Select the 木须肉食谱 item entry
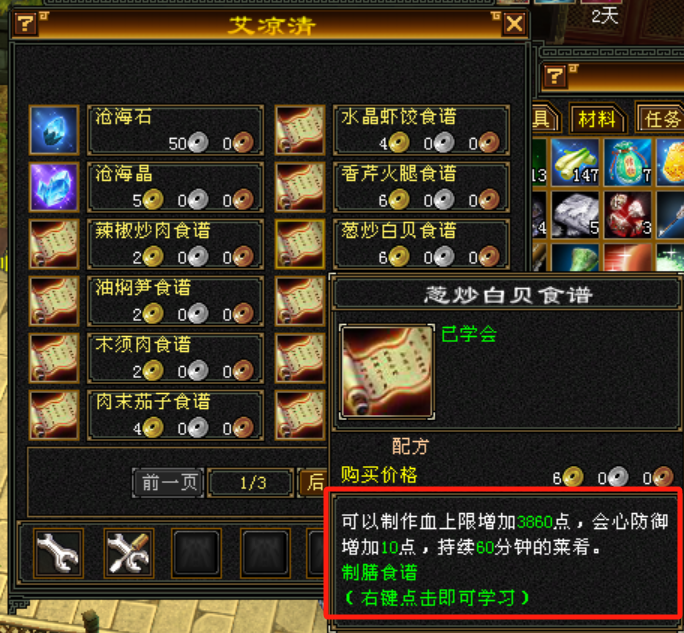This screenshot has width=684, height=633. (x=175, y=358)
